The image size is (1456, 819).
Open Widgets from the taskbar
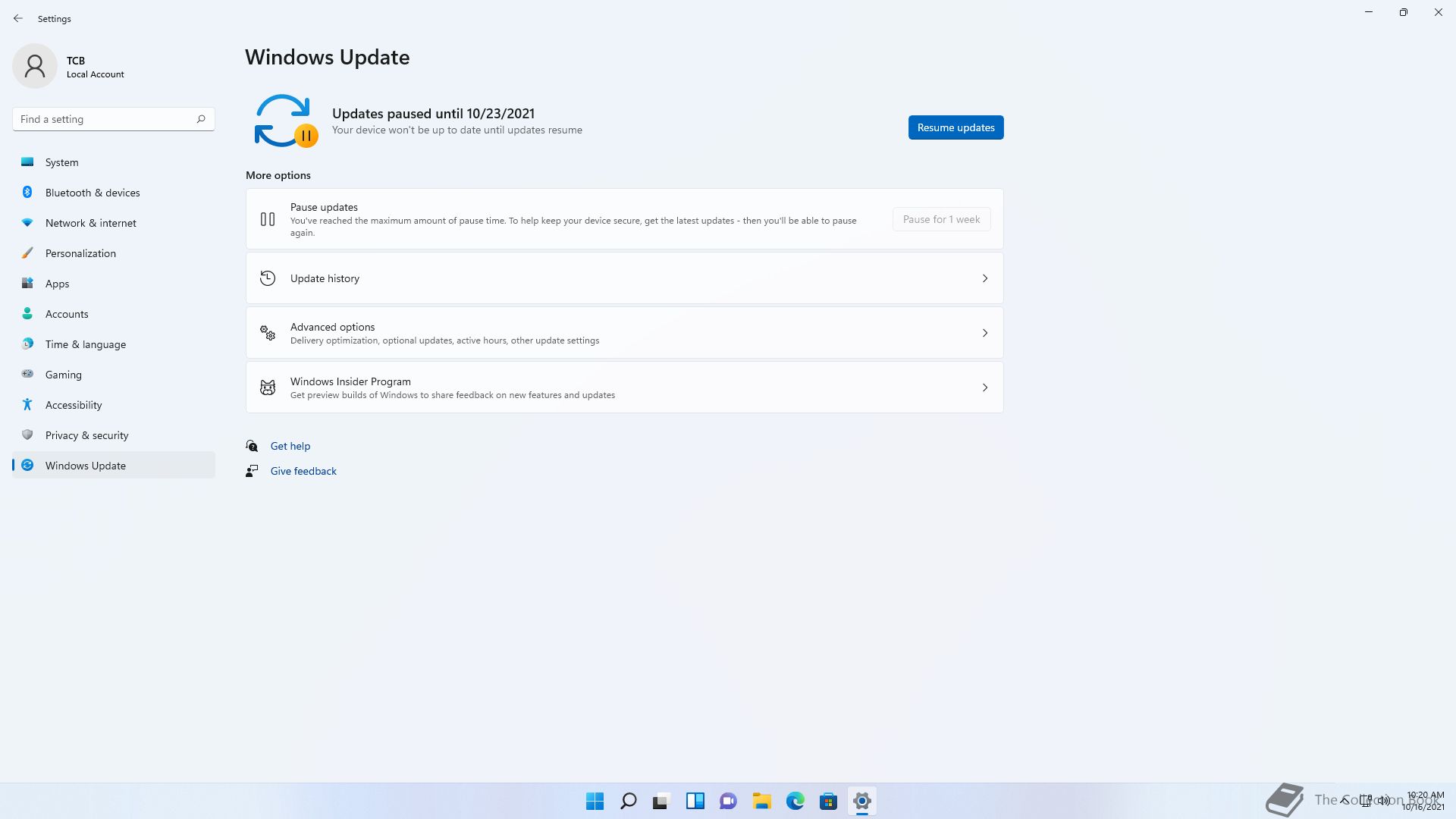tap(695, 801)
